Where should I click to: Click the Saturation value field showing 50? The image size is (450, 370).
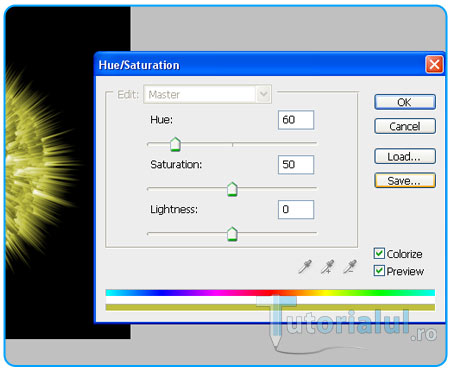point(296,164)
